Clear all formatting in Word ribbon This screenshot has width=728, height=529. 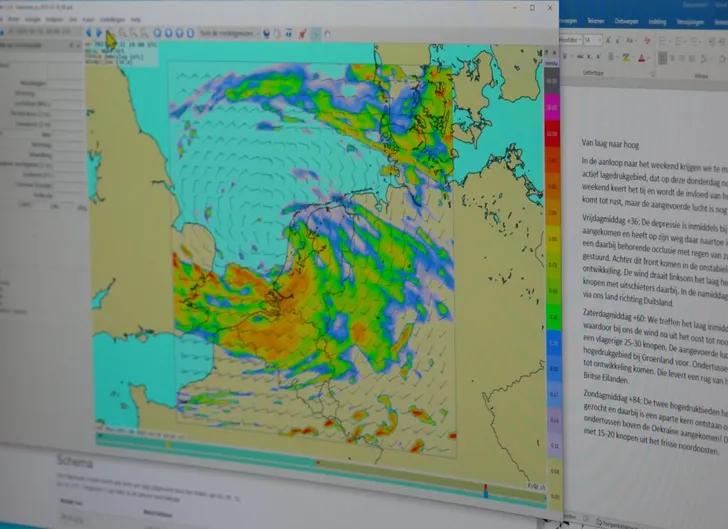649,39
